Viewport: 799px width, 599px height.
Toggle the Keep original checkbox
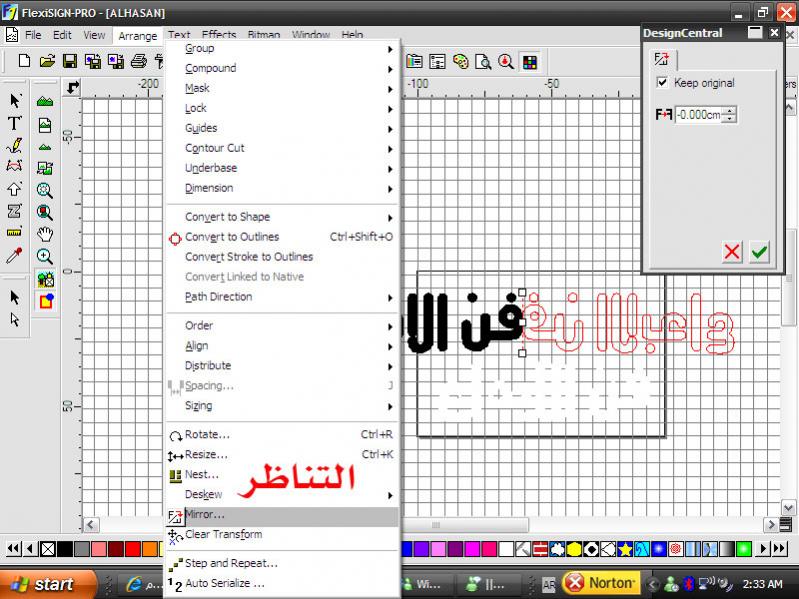(661, 83)
